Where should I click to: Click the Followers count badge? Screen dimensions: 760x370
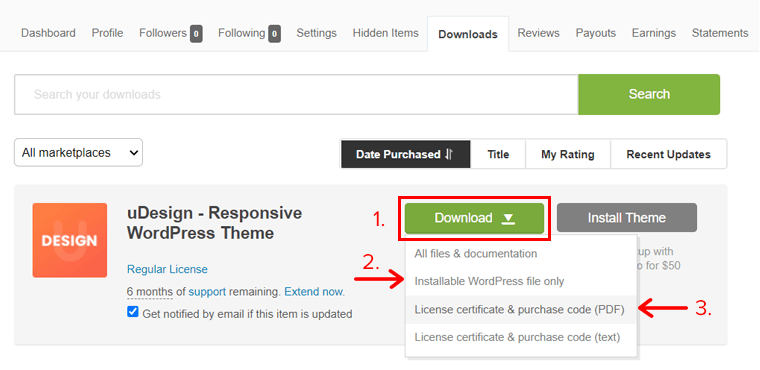pos(196,33)
